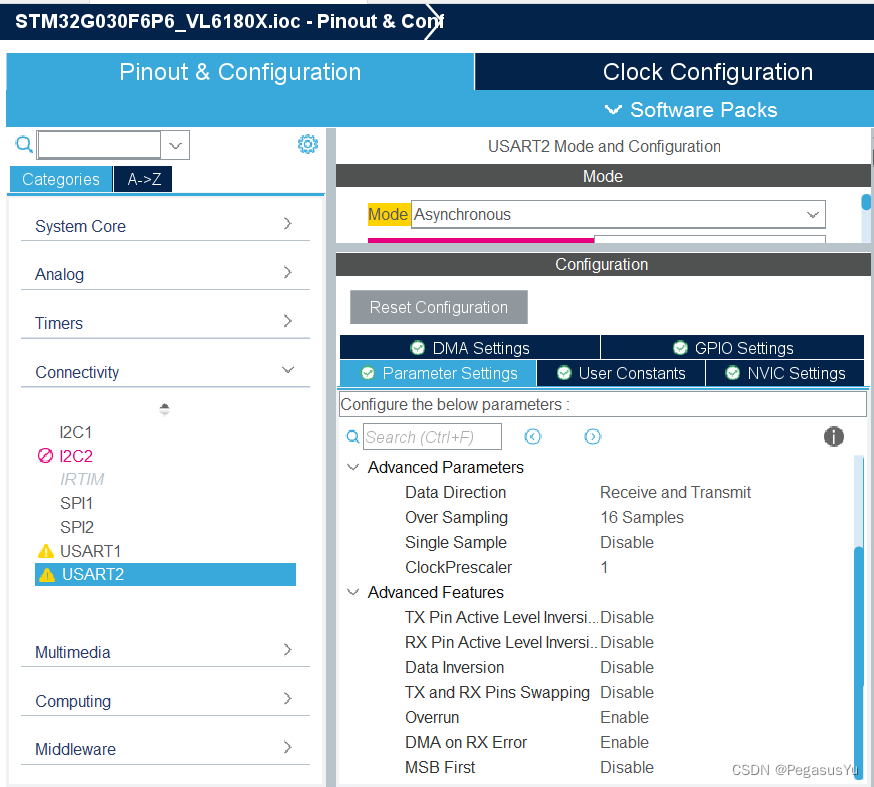874x787 pixels.
Task: Go to next search result arrow
Action: [593, 436]
